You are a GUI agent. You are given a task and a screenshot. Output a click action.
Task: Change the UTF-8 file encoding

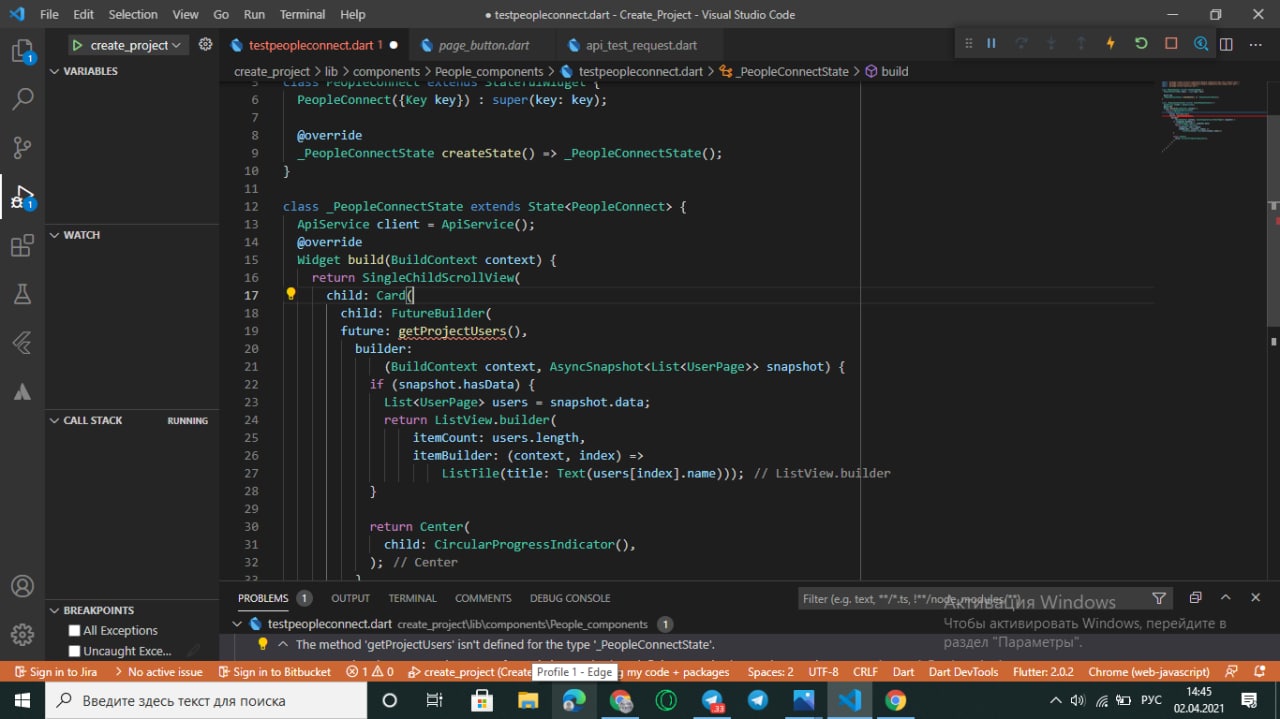point(823,672)
